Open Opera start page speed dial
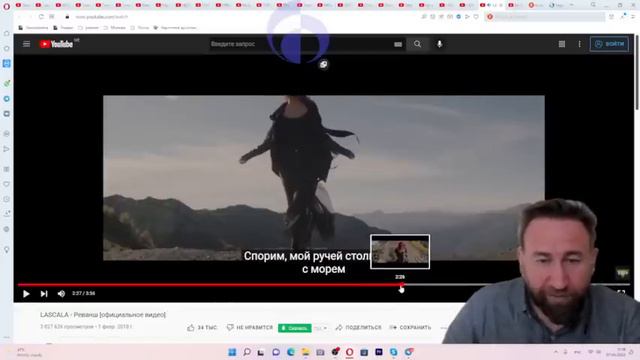Viewport: 640px width, 360px height. click(52, 17)
